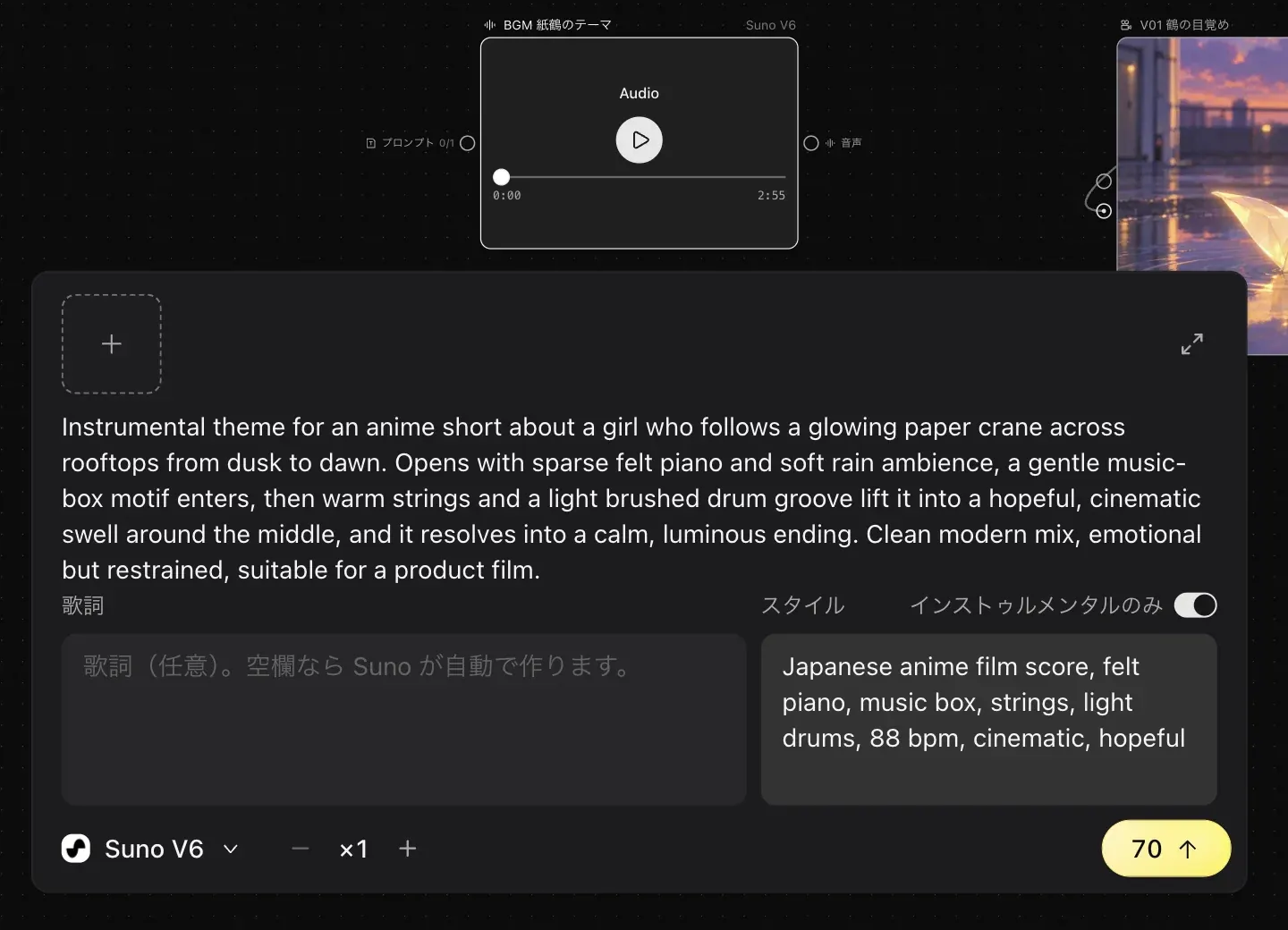
Task: Click the upper connector port on V01 node
Action: (1104, 182)
